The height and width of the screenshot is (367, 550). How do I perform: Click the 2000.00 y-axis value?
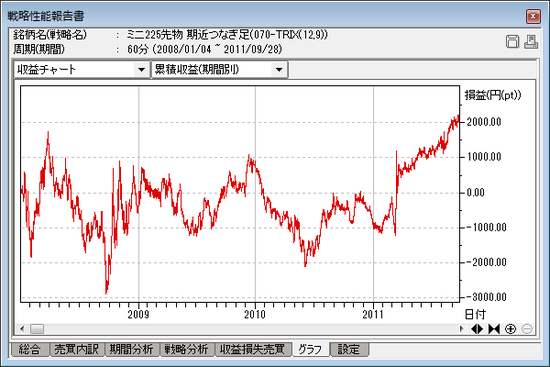tap(484, 122)
